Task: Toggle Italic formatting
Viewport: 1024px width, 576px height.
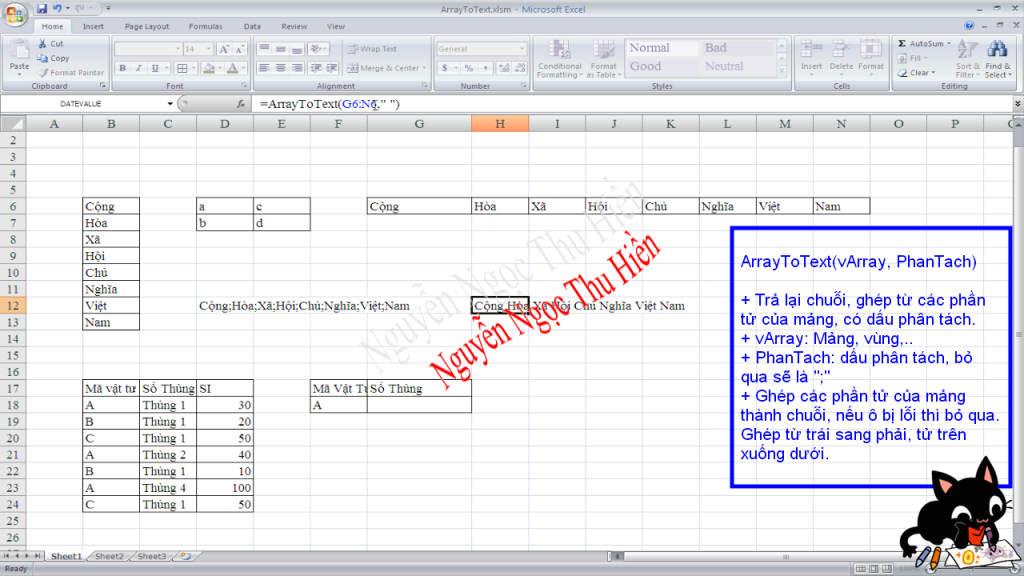Action: [138, 68]
